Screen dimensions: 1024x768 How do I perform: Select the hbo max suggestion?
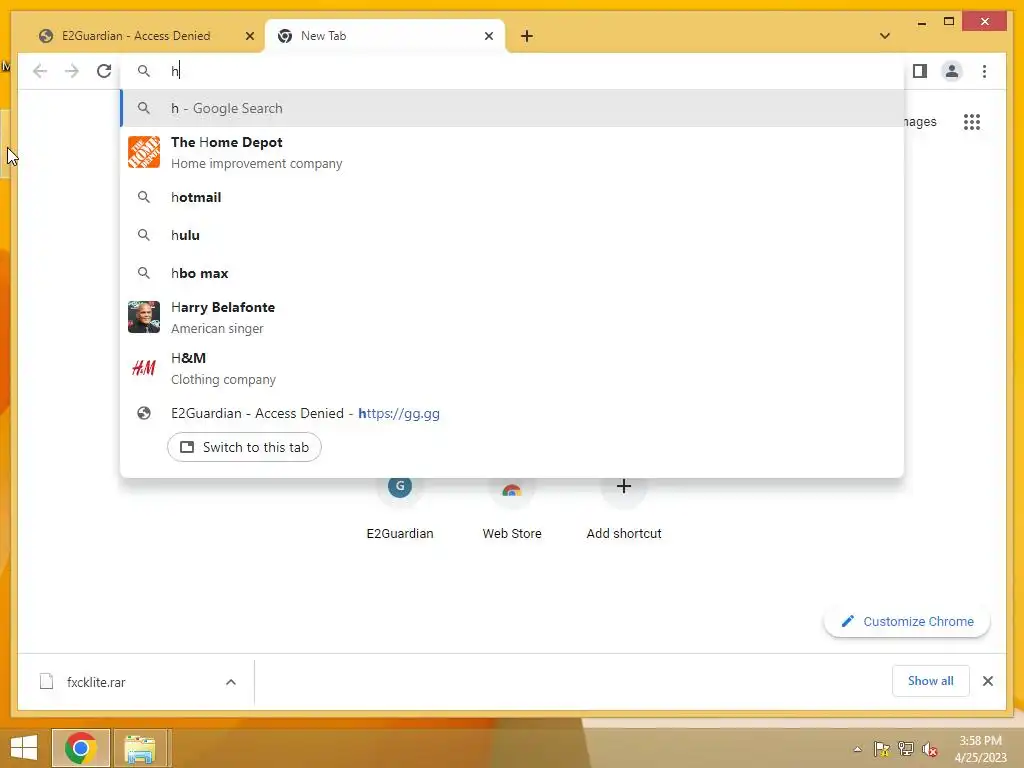pos(513,273)
